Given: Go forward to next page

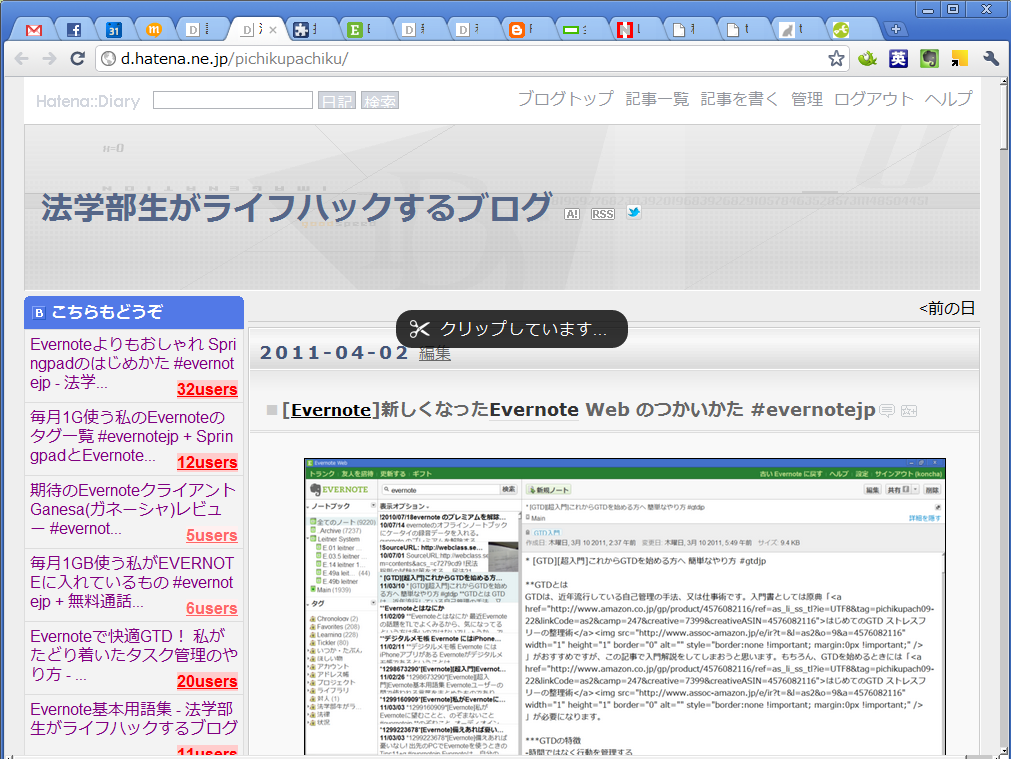Looking at the screenshot, I should pos(50,59).
